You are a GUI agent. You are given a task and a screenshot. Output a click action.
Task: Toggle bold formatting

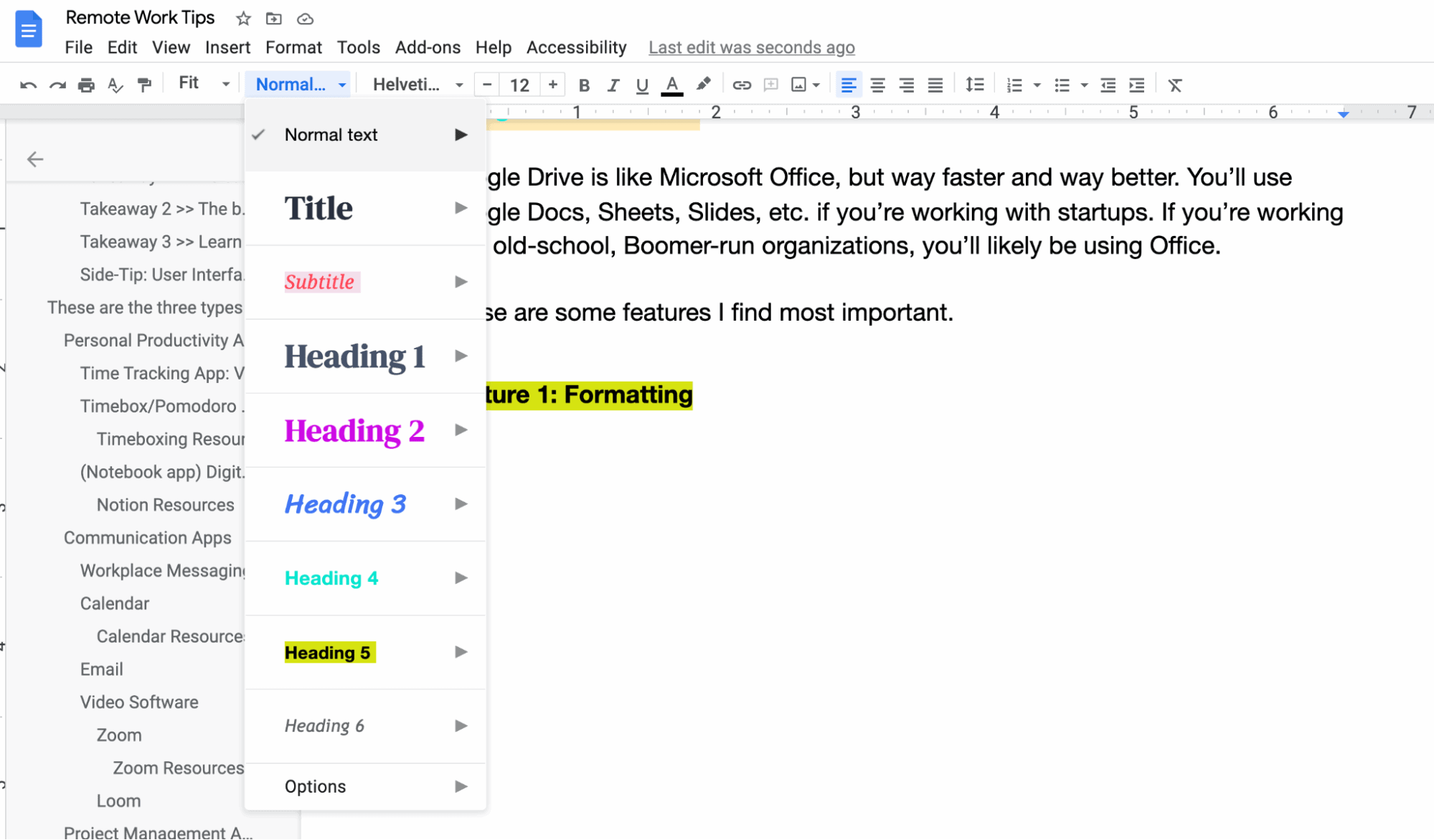584,85
